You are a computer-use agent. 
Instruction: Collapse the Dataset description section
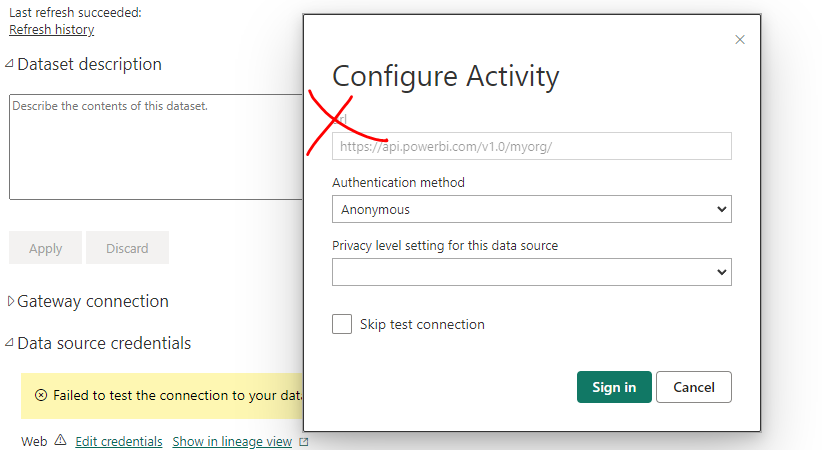[x=9, y=64]
